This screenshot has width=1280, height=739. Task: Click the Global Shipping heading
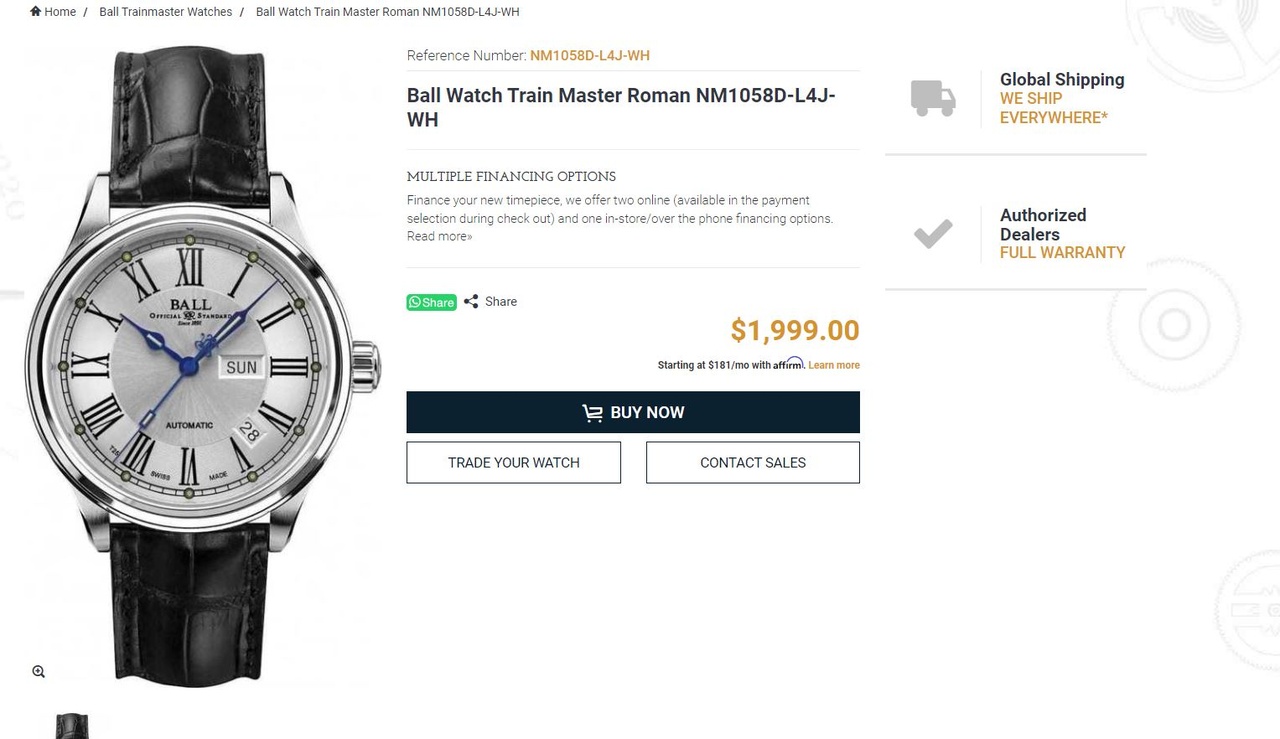(1062, 80)
